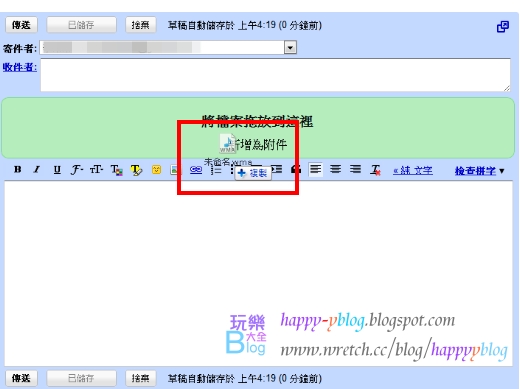The image size is (520, 389).
Task: Insert an emoticon from the toolbar
Action: 156,170
